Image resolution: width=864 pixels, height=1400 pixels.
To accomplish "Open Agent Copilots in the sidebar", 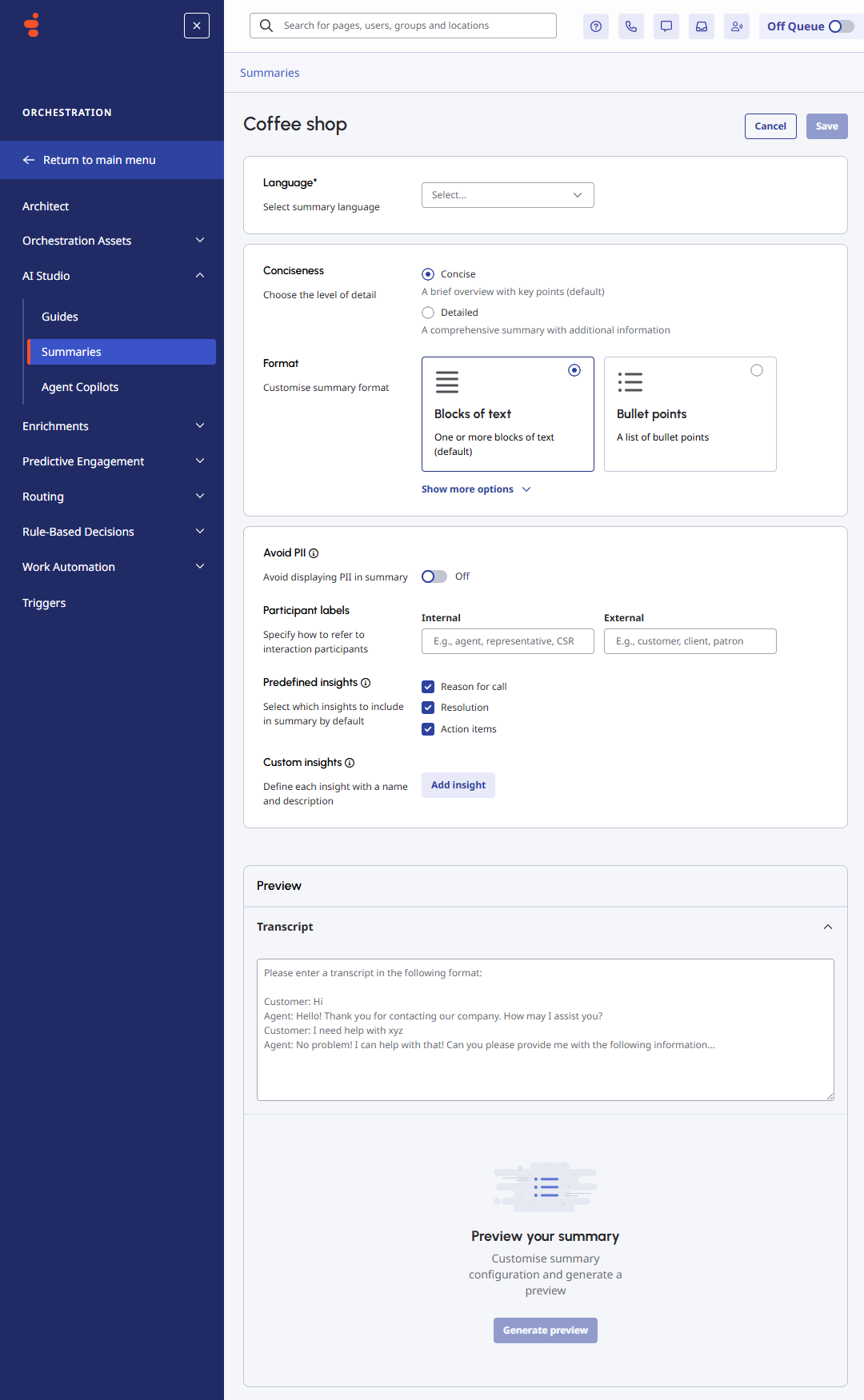I will click(80, 387).
